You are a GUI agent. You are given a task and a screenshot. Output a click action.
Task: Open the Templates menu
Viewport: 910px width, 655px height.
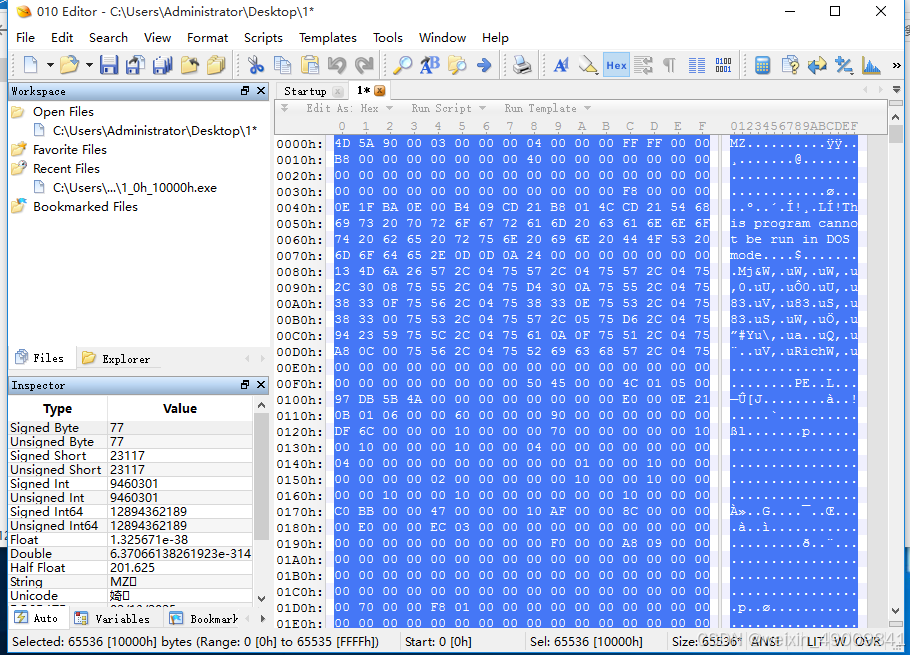[328, 38]
